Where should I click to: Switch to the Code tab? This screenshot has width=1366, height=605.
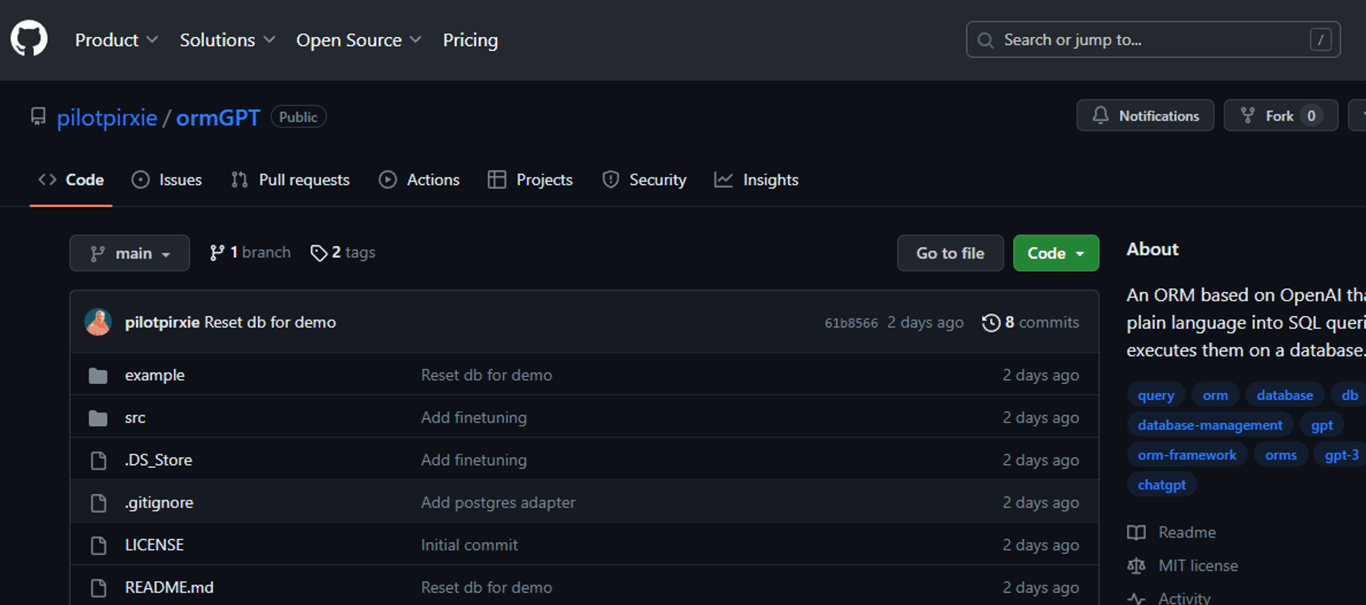point(71,180)
